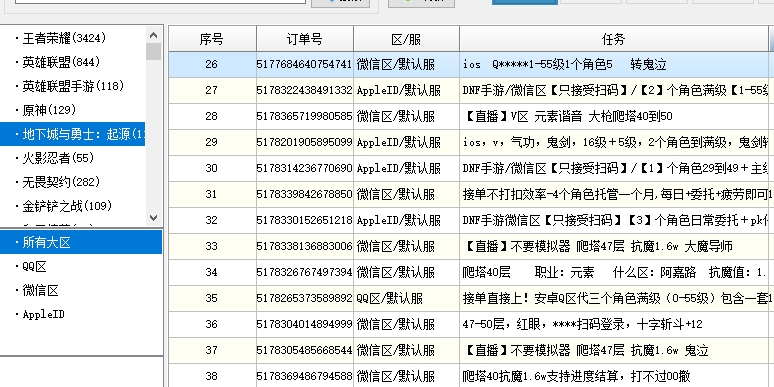Select 英雄联盟(844) in game list
Screen dimensions: 774x387
tap(61, 62)
